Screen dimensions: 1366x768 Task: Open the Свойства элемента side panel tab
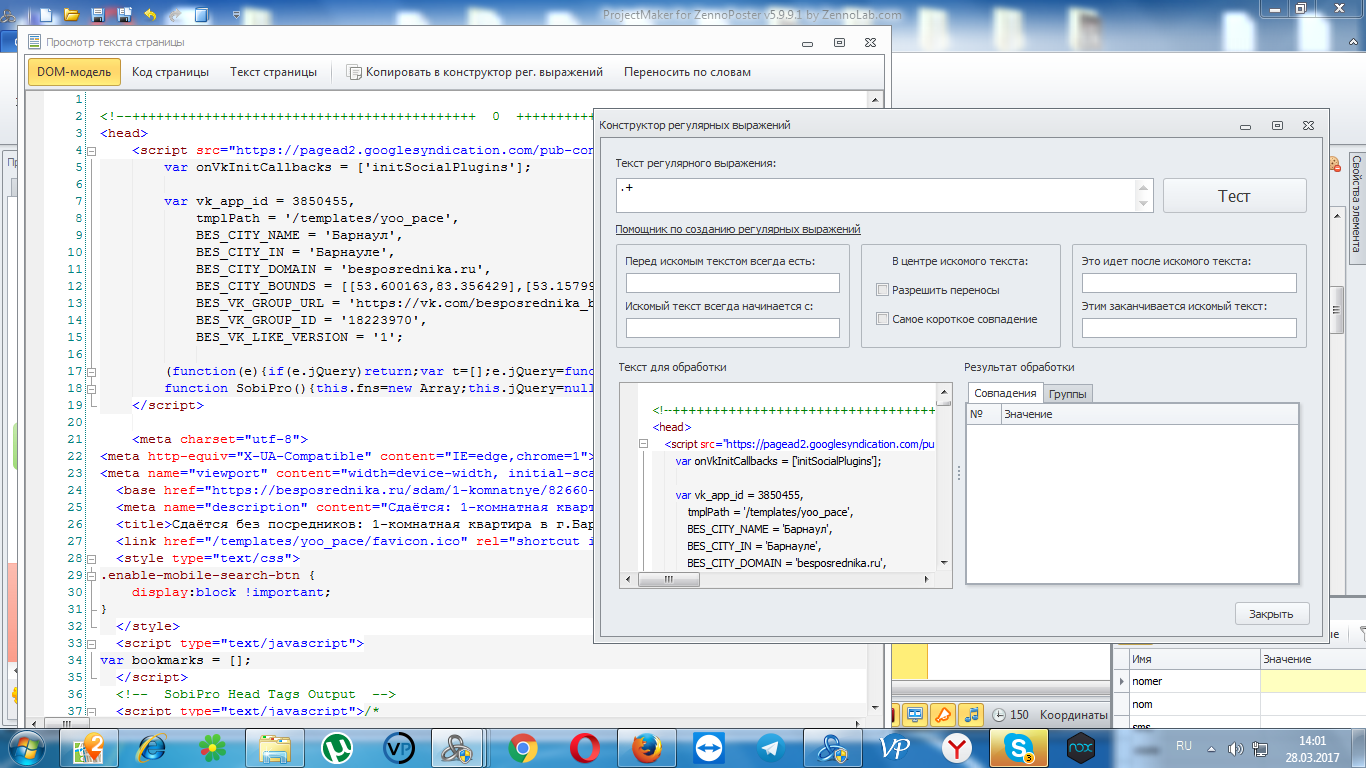tap(1356, 206)
